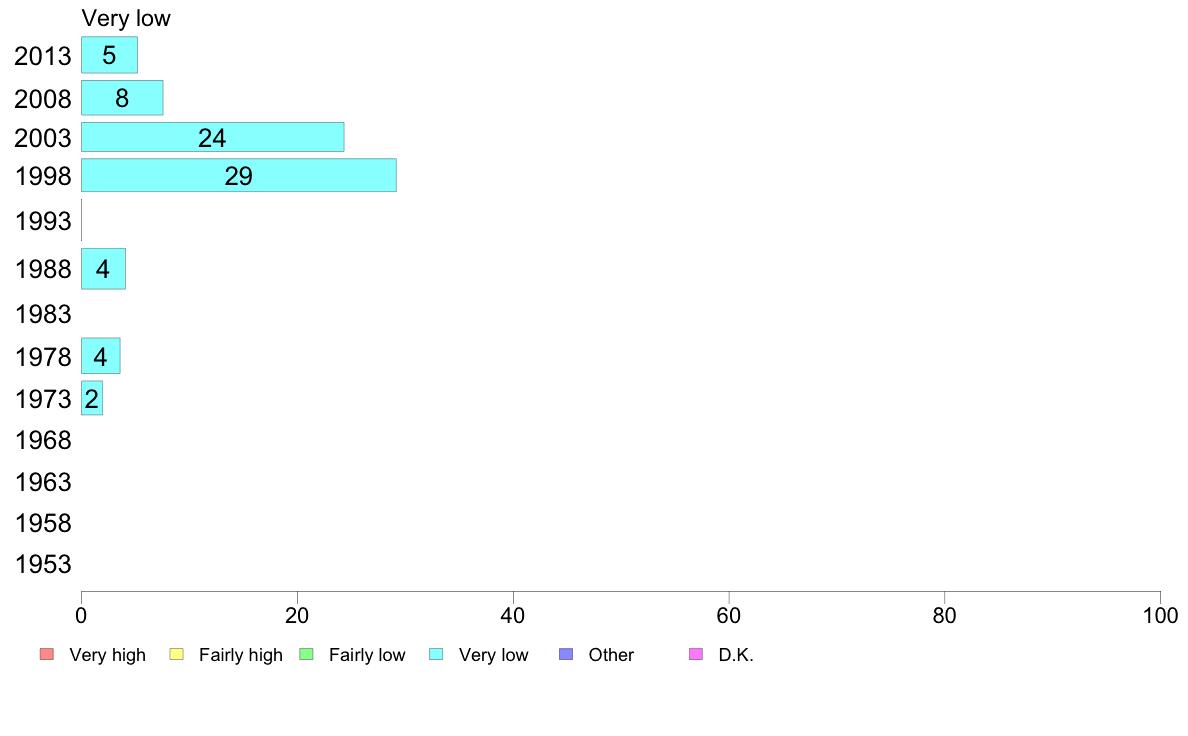Click the 40 axis tick label
The image size is (1188, 736).
coord(513,615)
